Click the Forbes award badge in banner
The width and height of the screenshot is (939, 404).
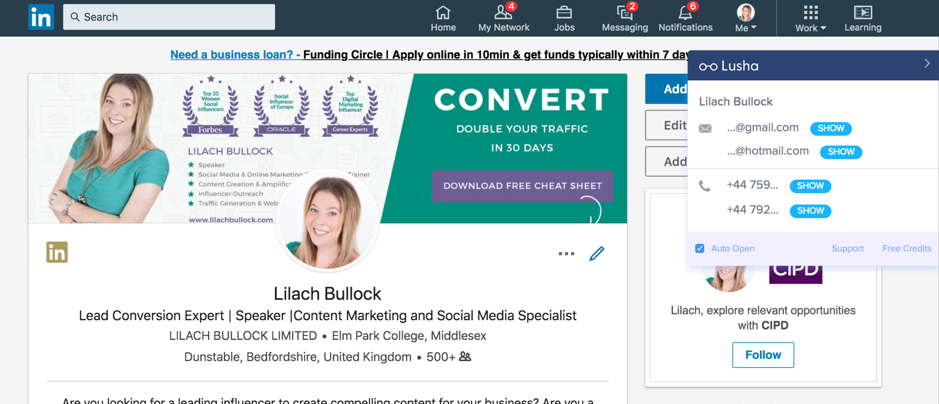(x=210, y=107)
